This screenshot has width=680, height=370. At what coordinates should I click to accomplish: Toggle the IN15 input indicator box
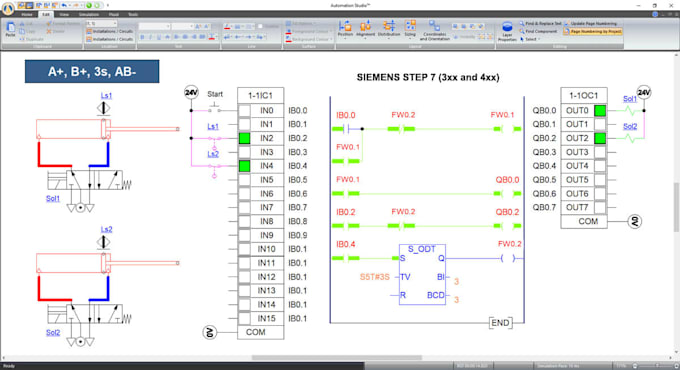point(245,318)
